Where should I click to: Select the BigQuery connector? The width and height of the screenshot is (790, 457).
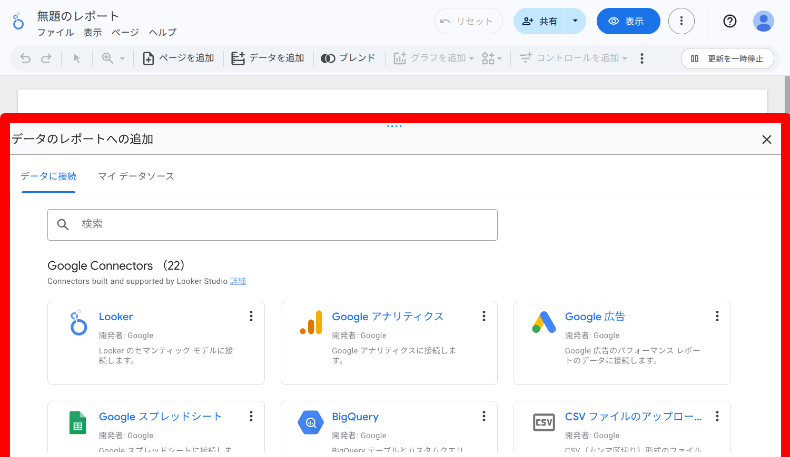pos(389,427)
